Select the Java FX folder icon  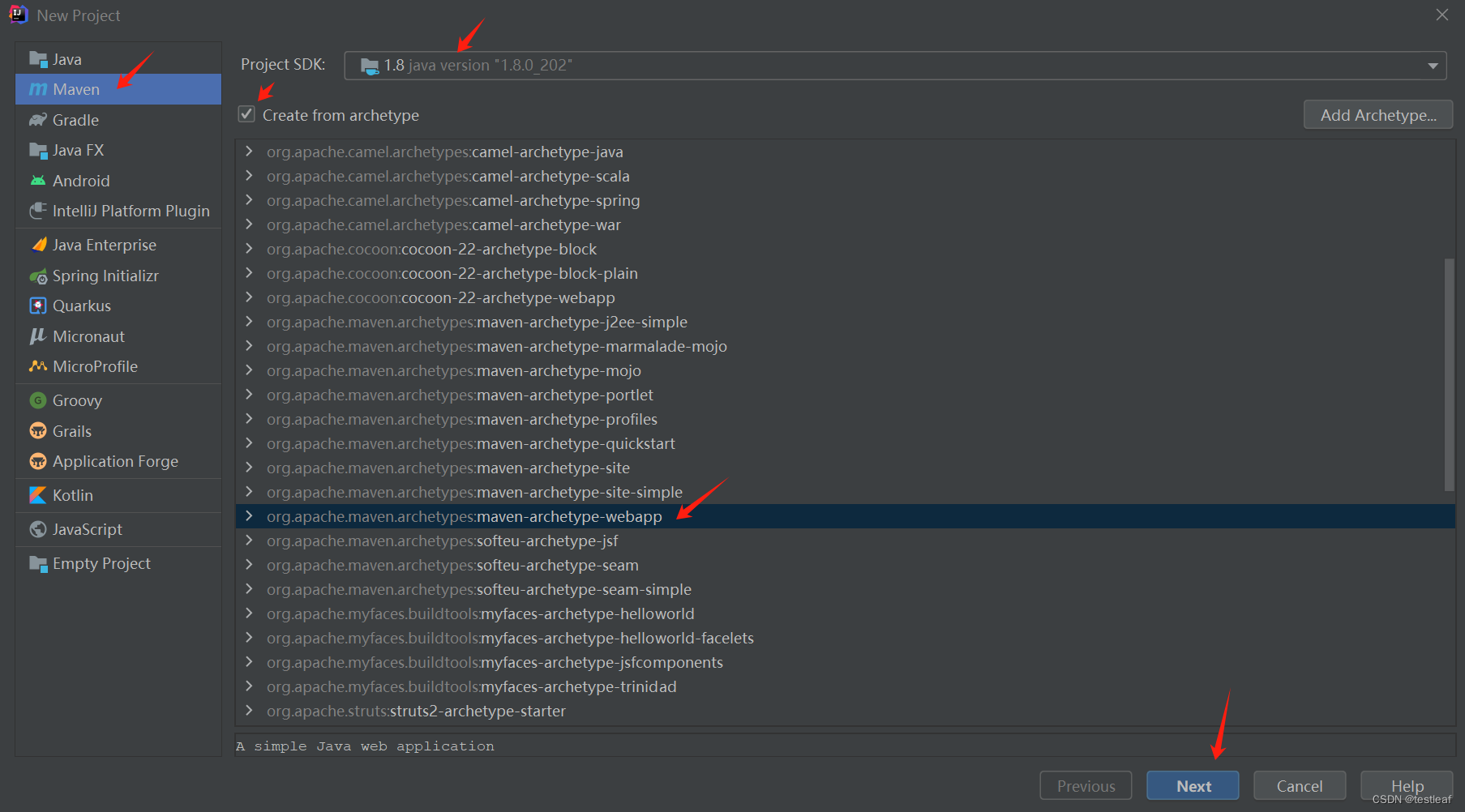[38, 150]
